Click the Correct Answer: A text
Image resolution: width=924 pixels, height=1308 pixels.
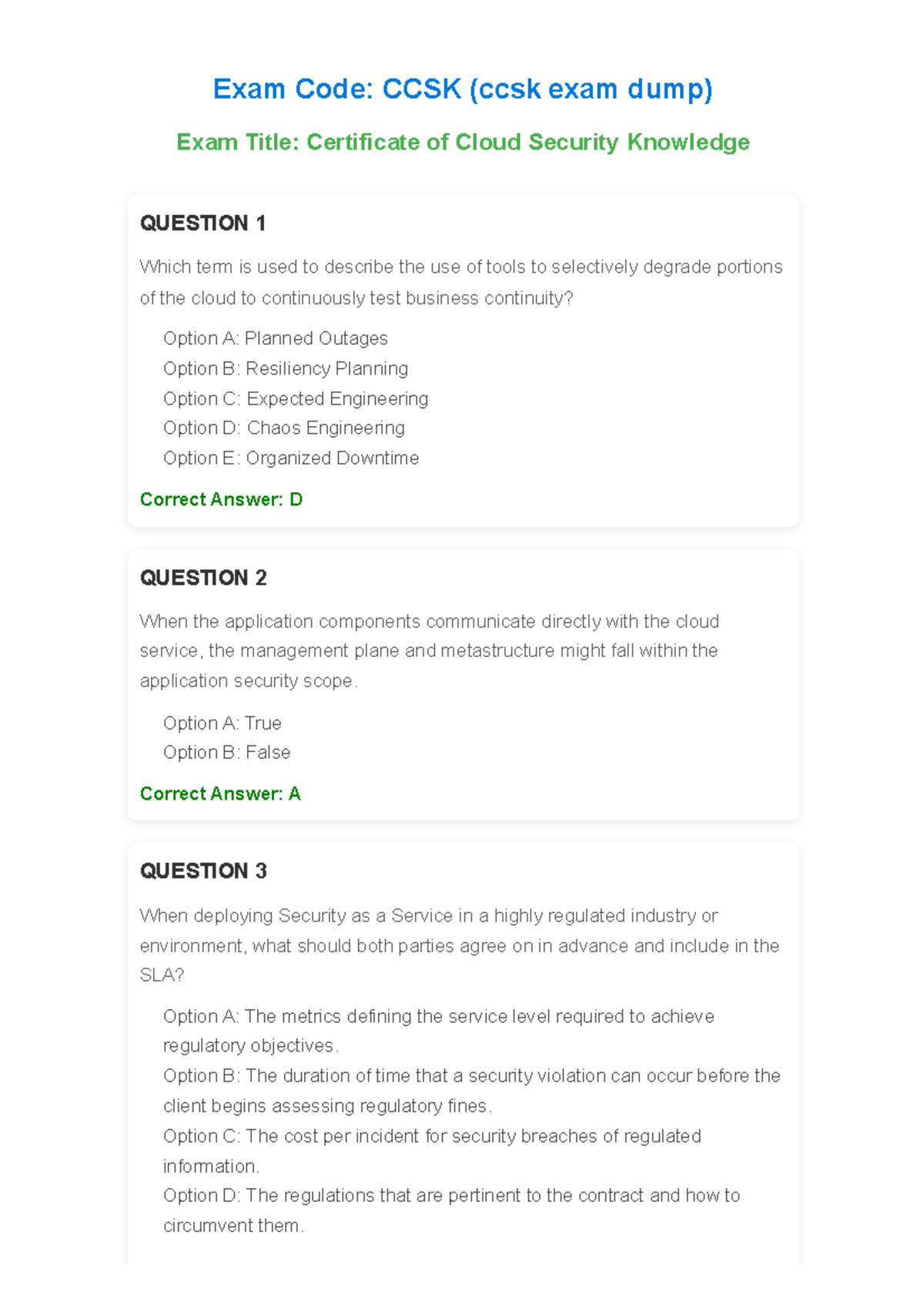coord(220,794)
